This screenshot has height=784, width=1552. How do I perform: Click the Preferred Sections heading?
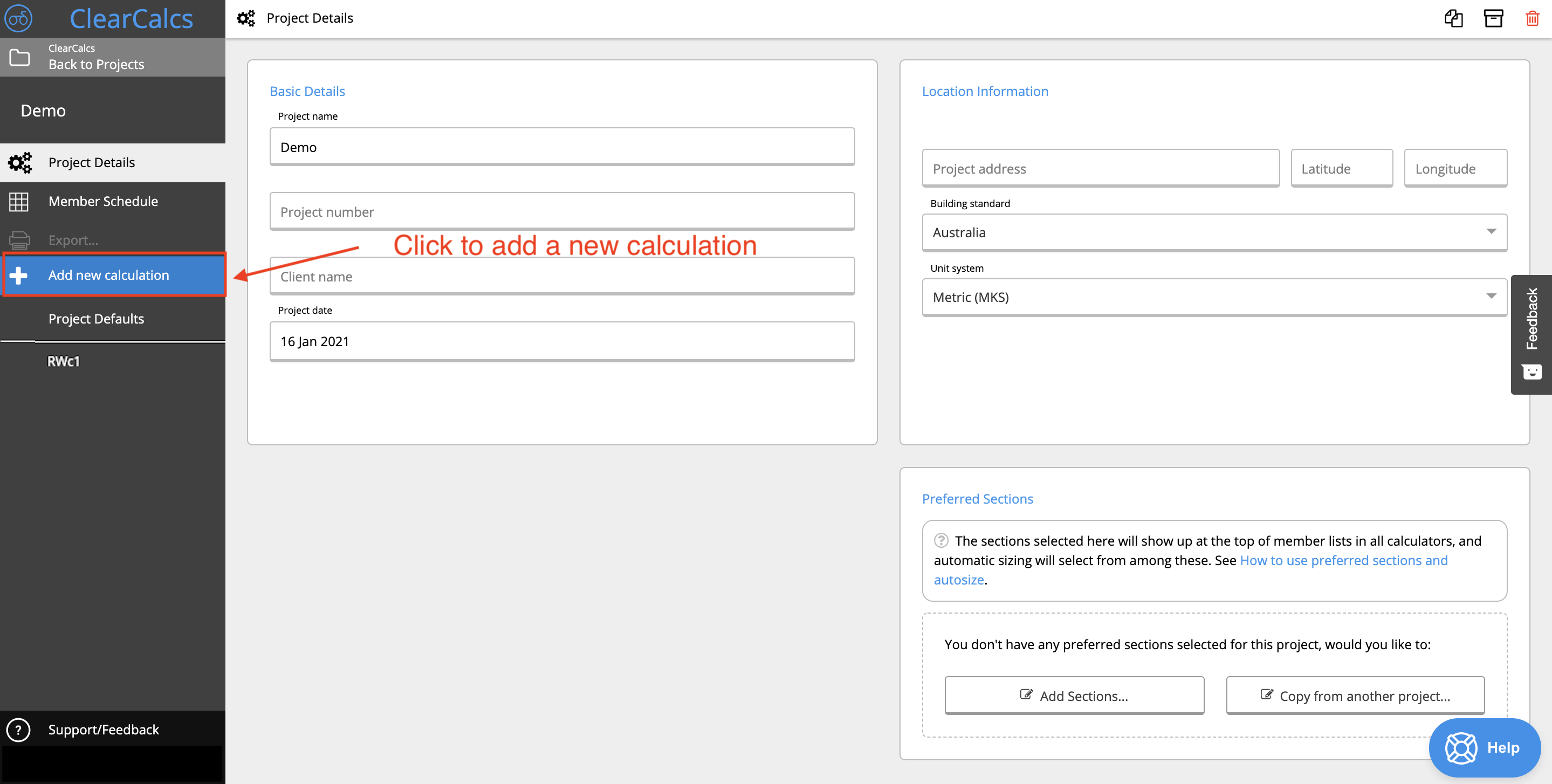click(977, 499)
